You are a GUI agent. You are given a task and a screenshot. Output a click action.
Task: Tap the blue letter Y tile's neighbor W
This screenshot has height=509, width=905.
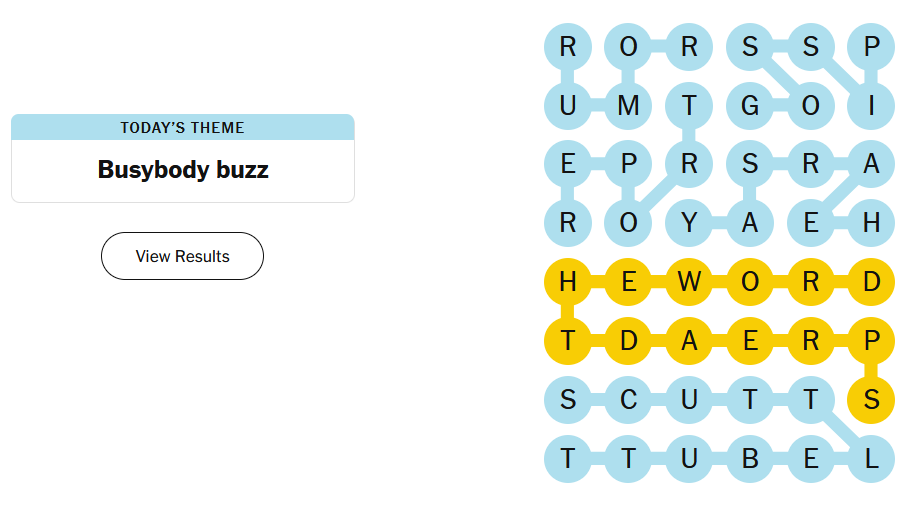click(x=689, y=282)
